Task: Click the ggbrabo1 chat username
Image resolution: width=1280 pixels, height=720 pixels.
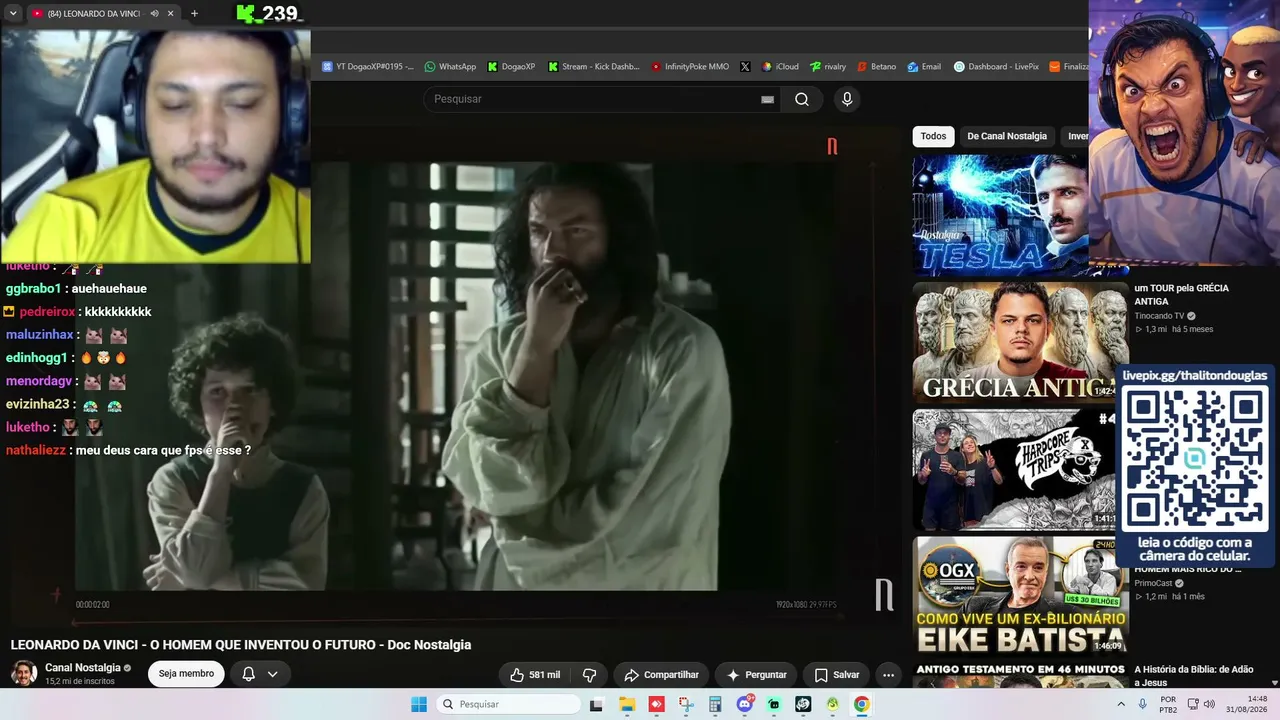Action: 33,289
